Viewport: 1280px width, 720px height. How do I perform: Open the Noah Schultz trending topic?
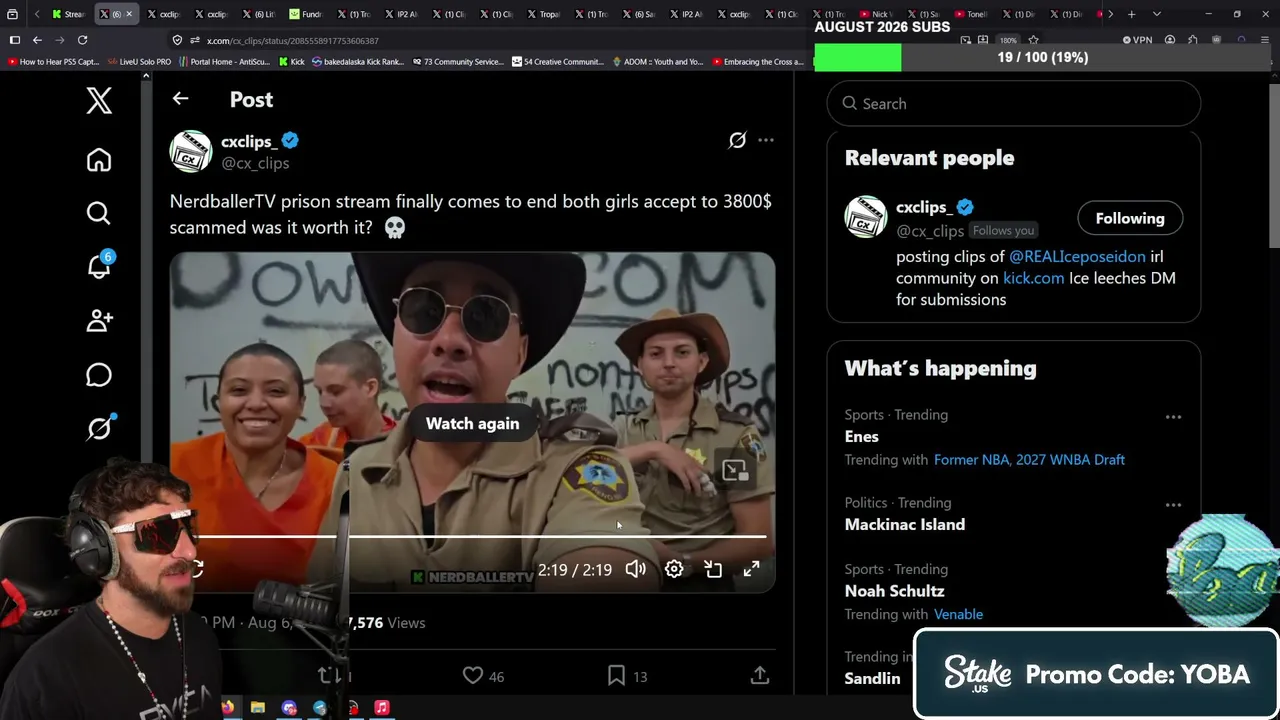click(x=894, y=591)
